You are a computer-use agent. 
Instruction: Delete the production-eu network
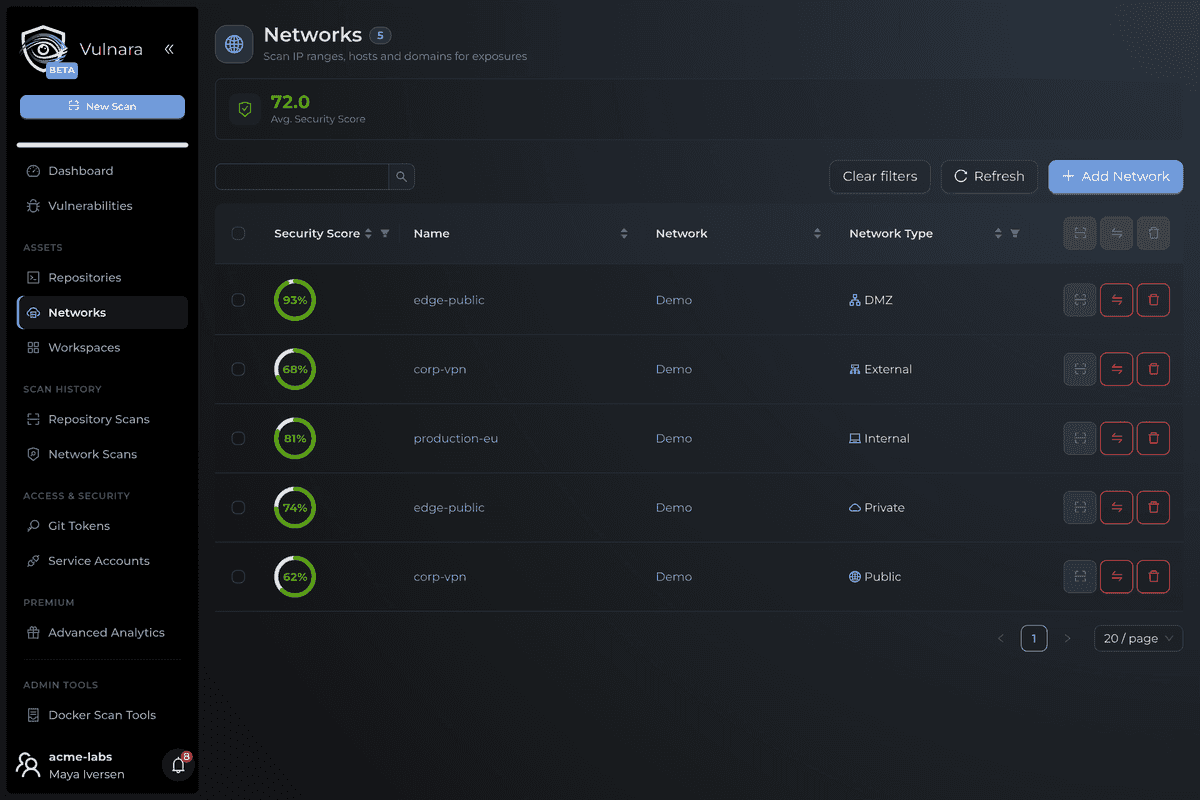pos(1153,438)
